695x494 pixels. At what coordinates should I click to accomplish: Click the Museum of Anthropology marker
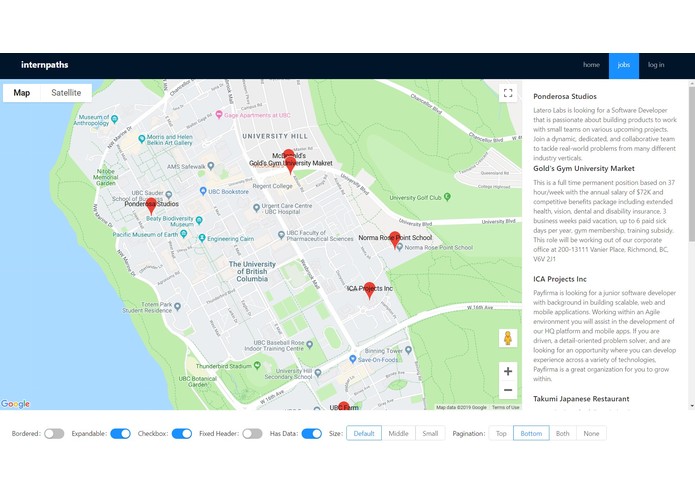[114, 119]
